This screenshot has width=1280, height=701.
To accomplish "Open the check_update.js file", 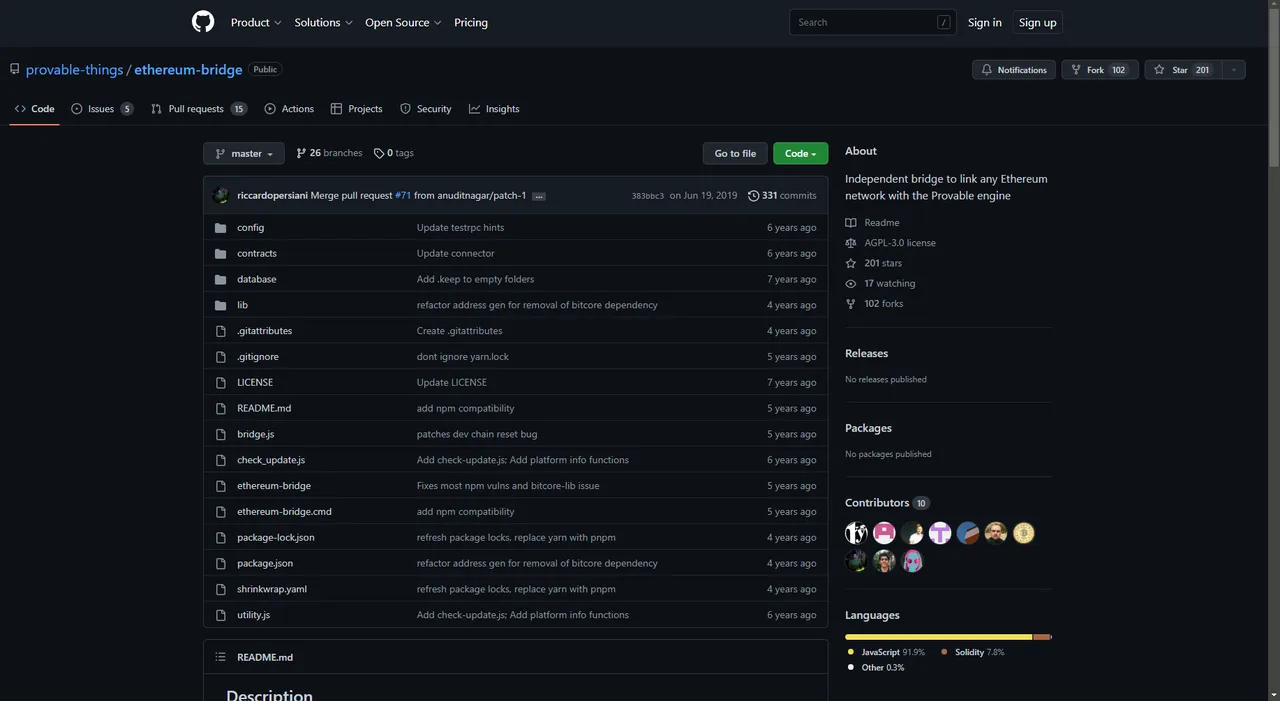I will (271, 460).
